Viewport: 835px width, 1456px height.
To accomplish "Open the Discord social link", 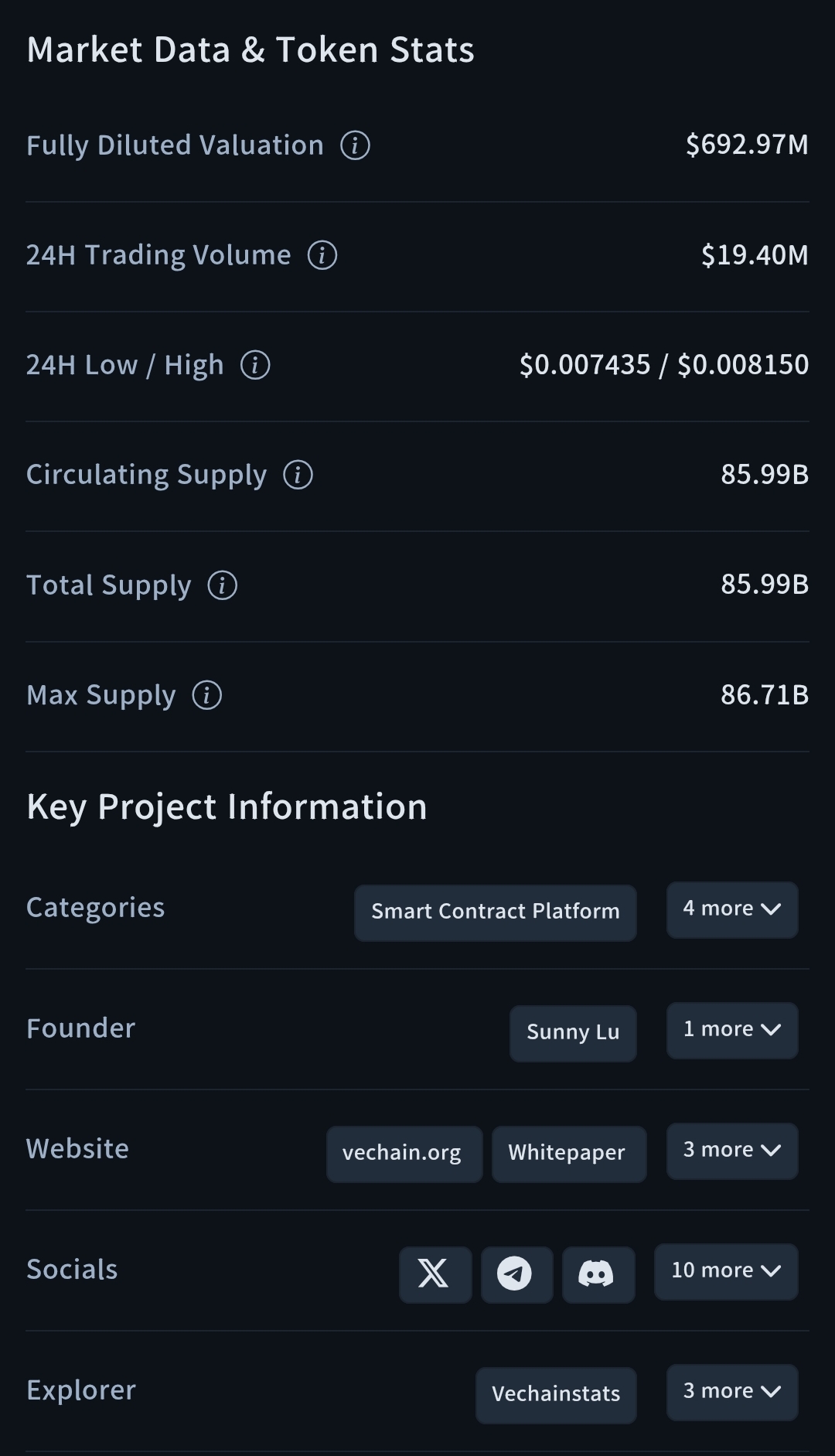I will 598,1274.
